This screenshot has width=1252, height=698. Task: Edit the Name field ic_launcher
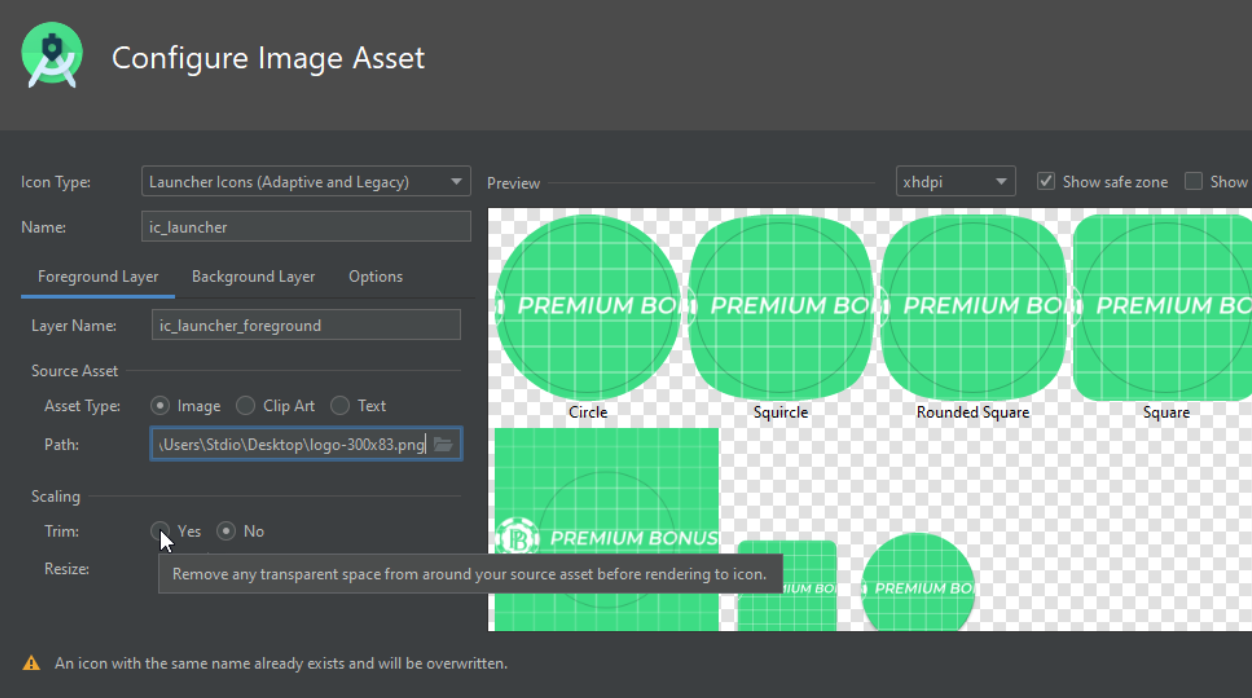click(306, 227)
